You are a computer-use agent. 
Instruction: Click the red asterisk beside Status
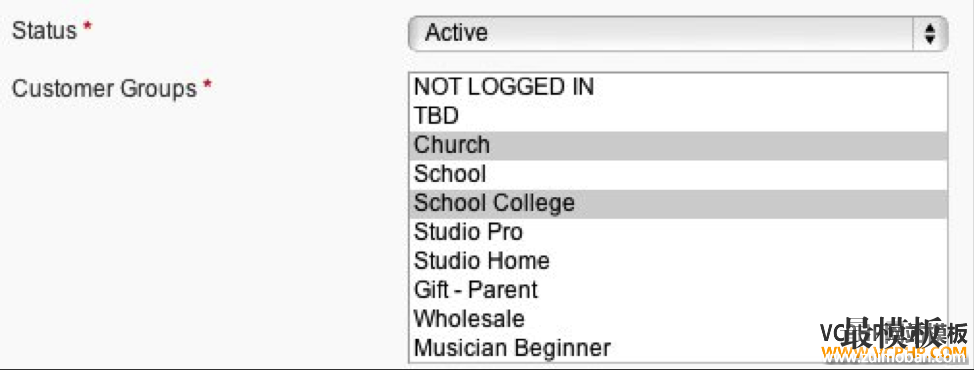[x=87, y=28]
